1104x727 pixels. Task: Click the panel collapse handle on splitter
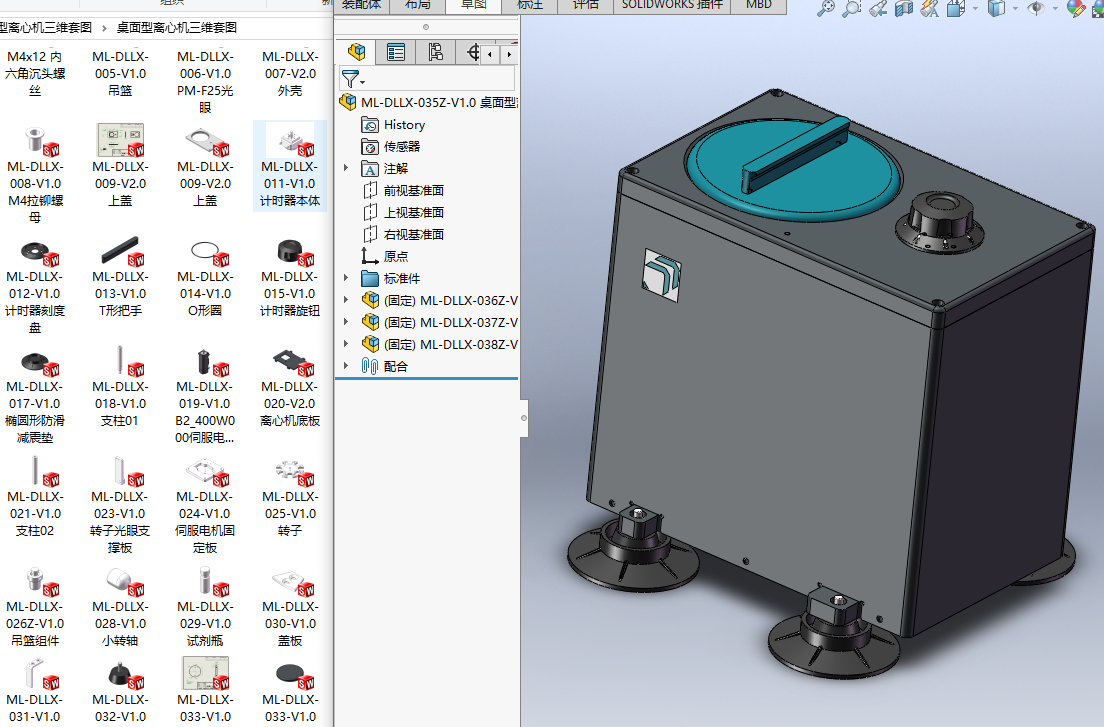[x=524, y=419]
